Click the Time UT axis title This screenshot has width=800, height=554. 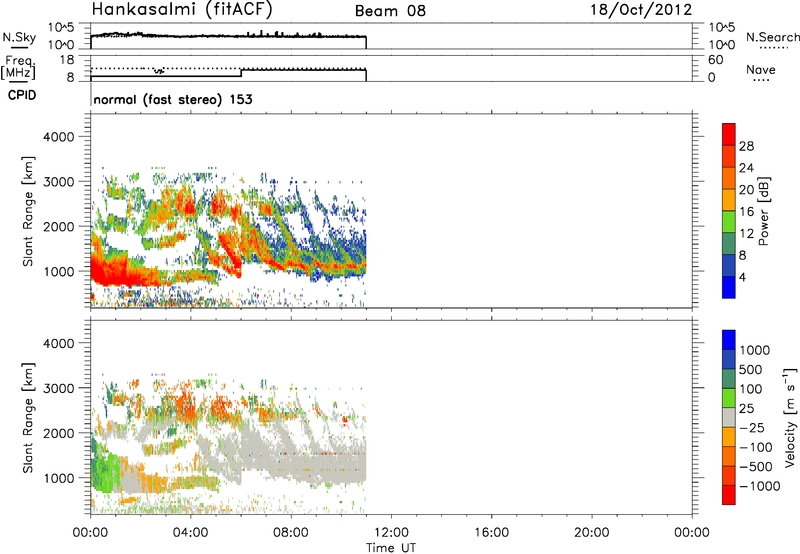pos(391,548)
